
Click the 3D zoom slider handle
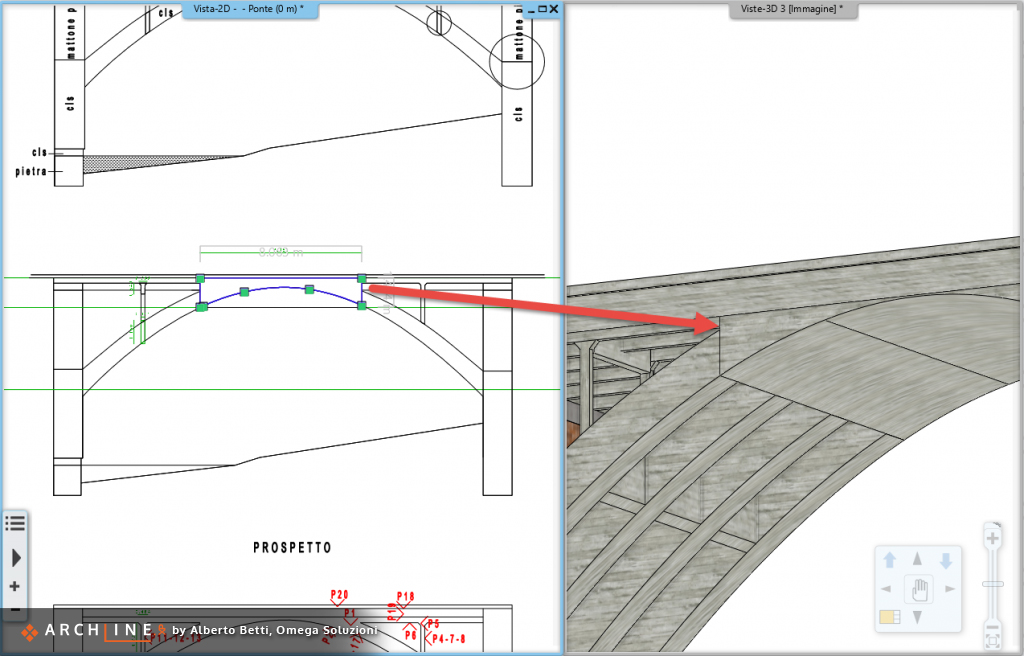tap(993, 583)
